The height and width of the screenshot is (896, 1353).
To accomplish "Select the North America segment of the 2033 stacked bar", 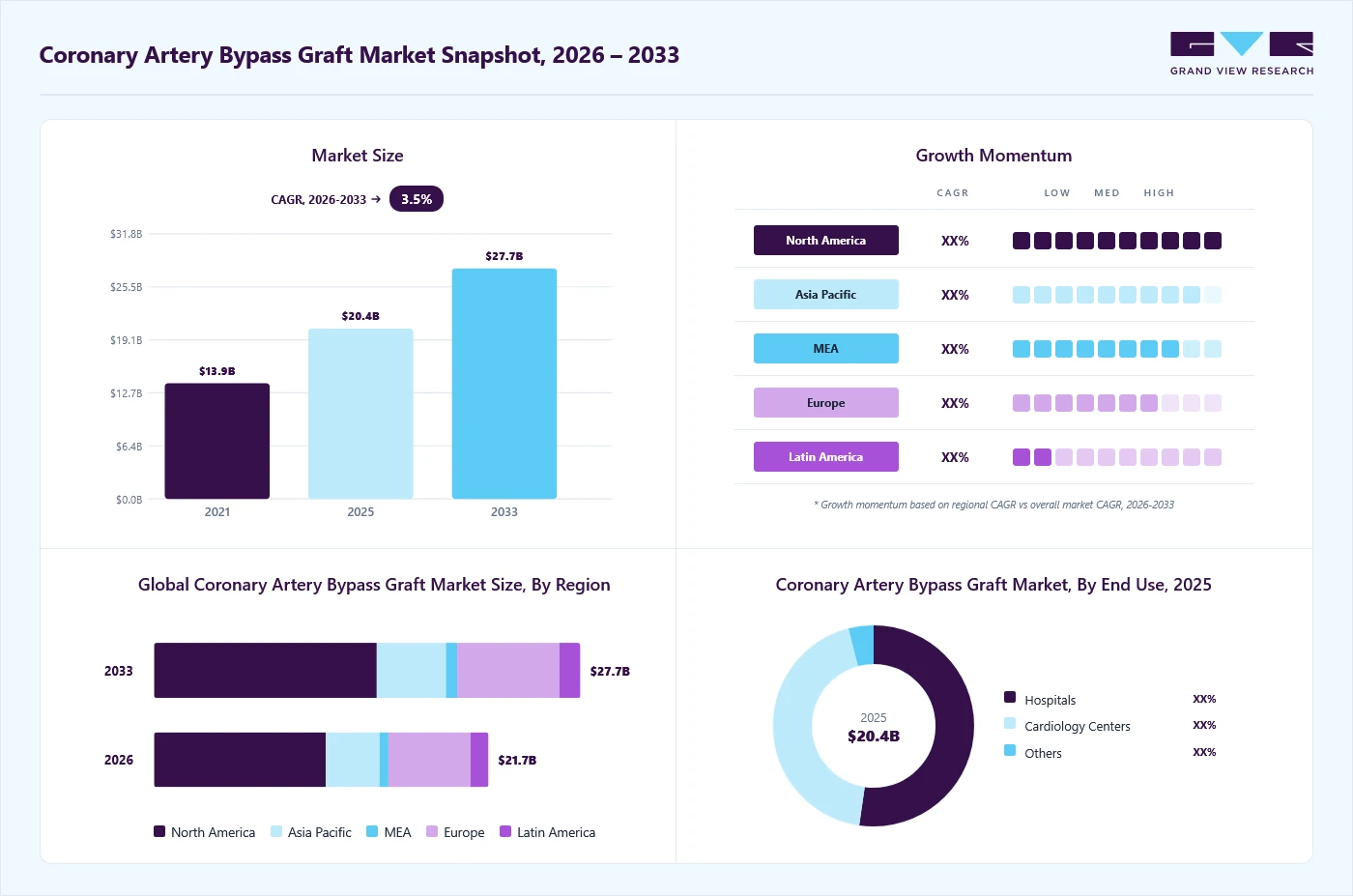I will (266, 671).
